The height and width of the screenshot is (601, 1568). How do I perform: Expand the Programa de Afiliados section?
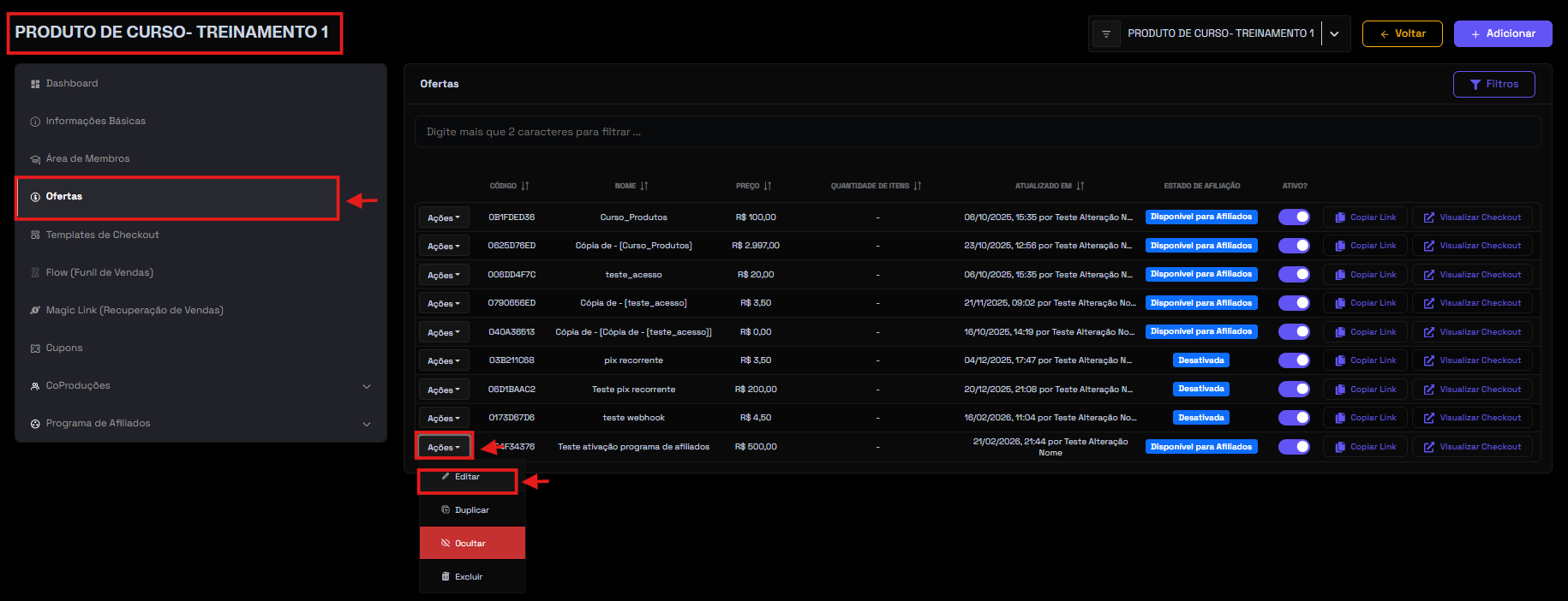click(x=367, y=424)
